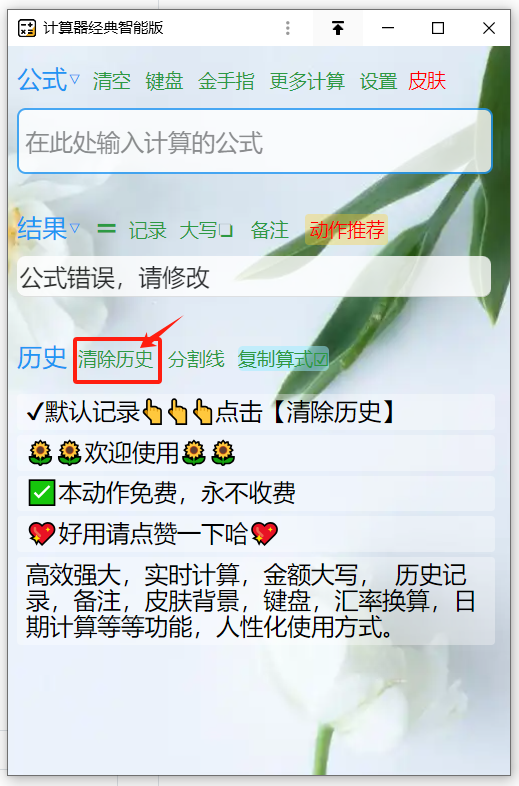Open the red 皮肤 skin option

[x=427, y=81]
